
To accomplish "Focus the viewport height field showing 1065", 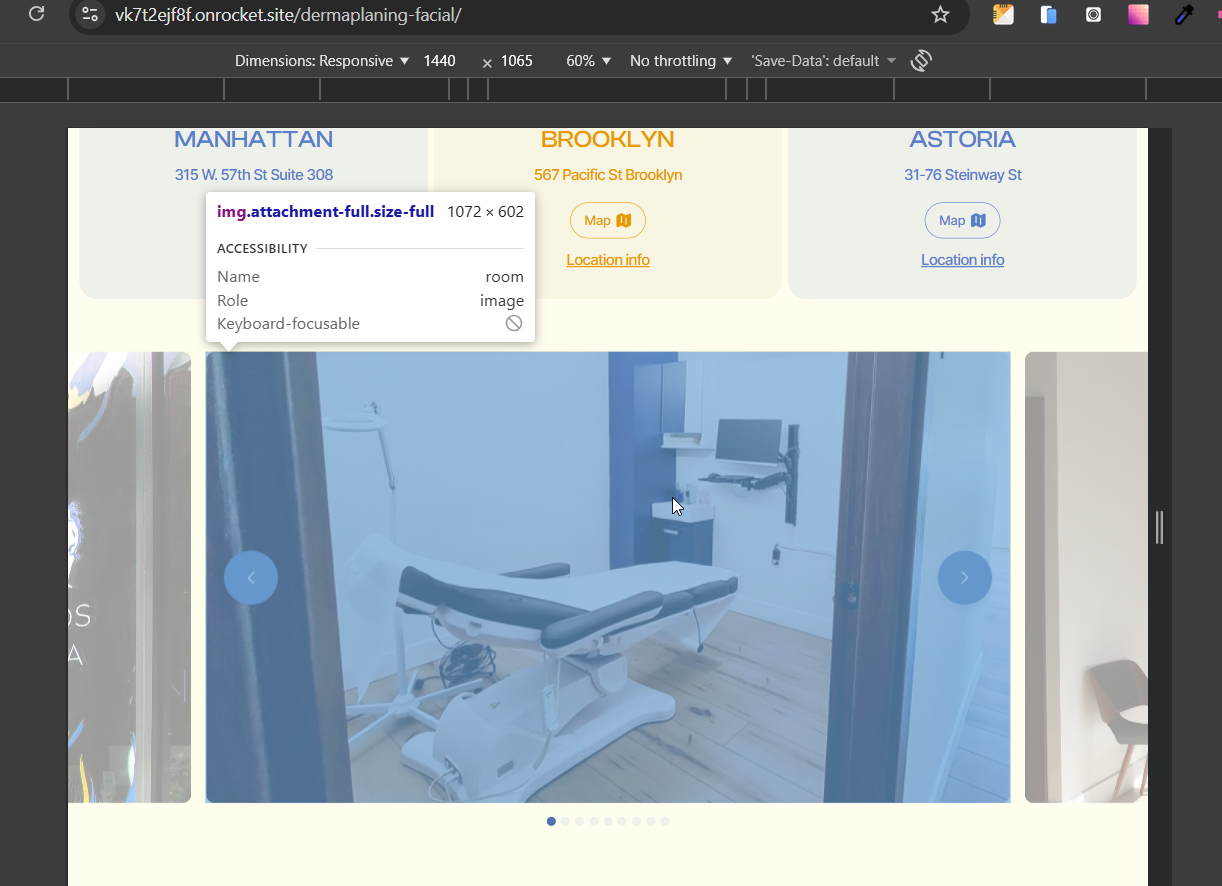I will pyautogui.click(x=519, y=61).
